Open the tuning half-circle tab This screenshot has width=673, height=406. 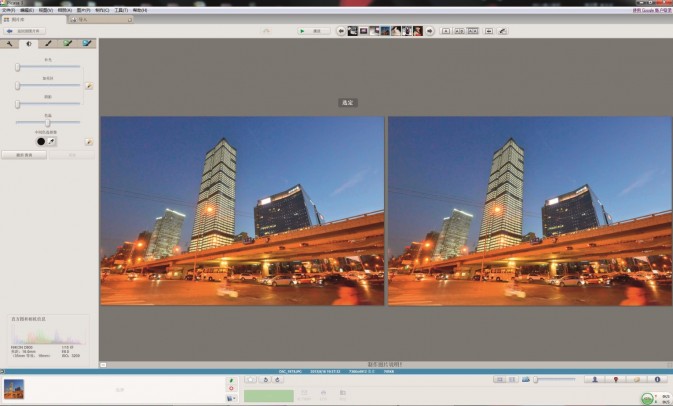pyautogui.click(x=29, y=44)
